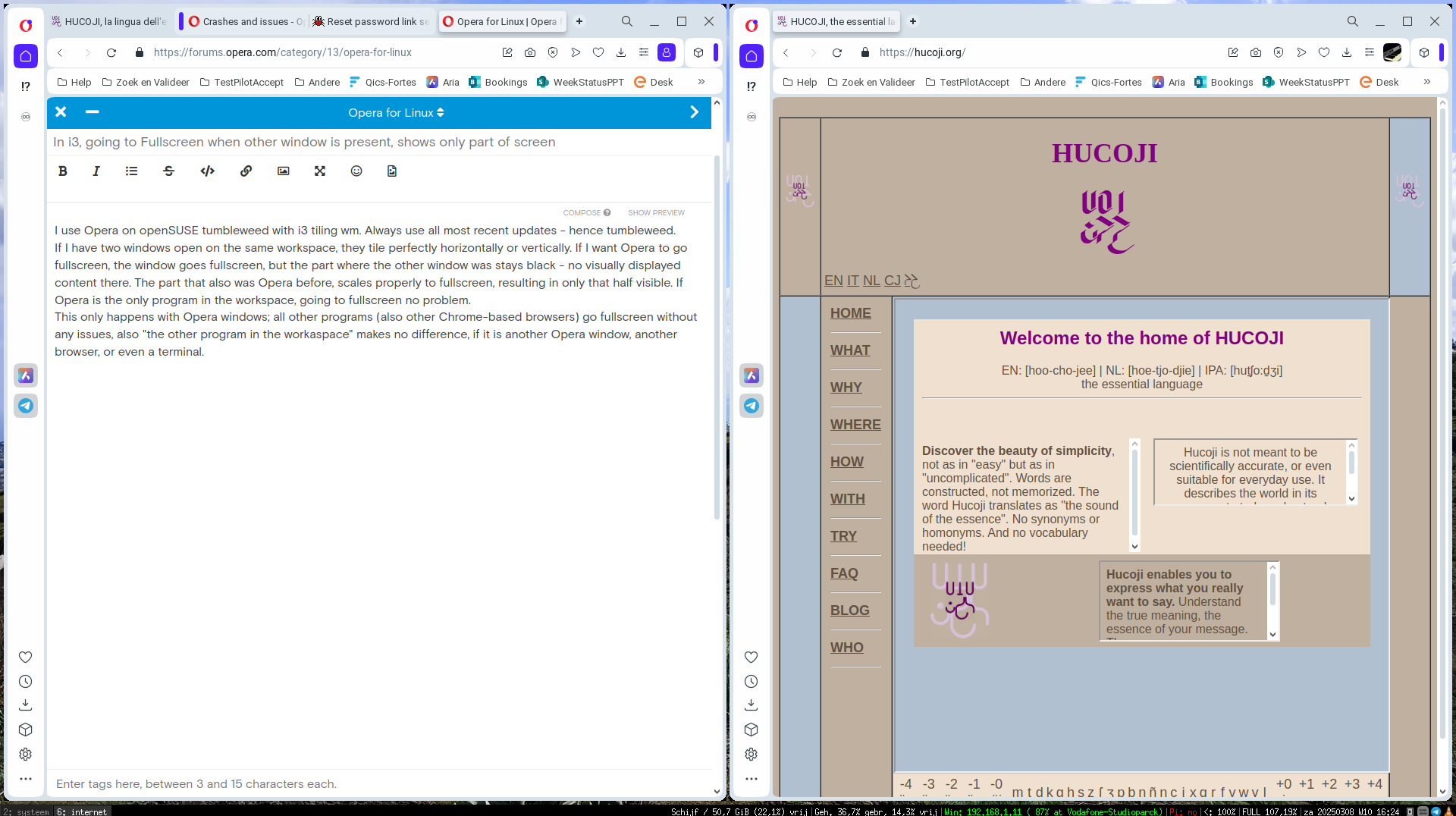Search tabs in the right Opera window
1456x816 pixels.
[x=1353, y=22]
